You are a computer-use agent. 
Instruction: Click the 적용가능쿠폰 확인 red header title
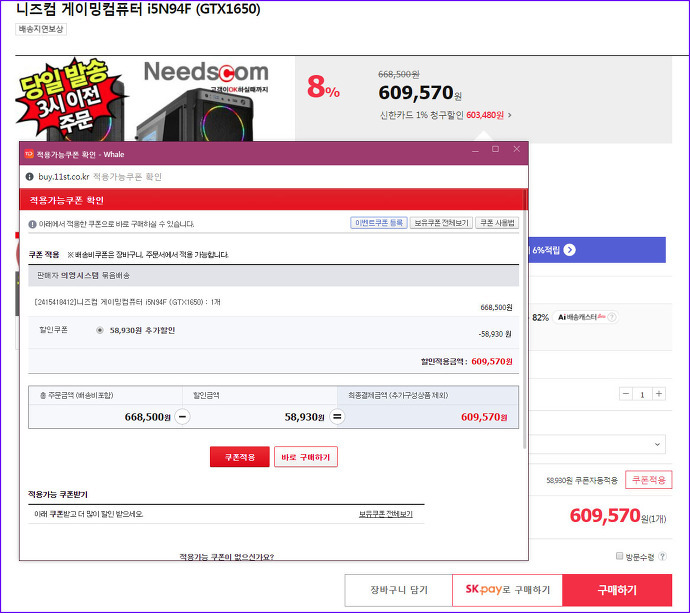coord(66,201)
